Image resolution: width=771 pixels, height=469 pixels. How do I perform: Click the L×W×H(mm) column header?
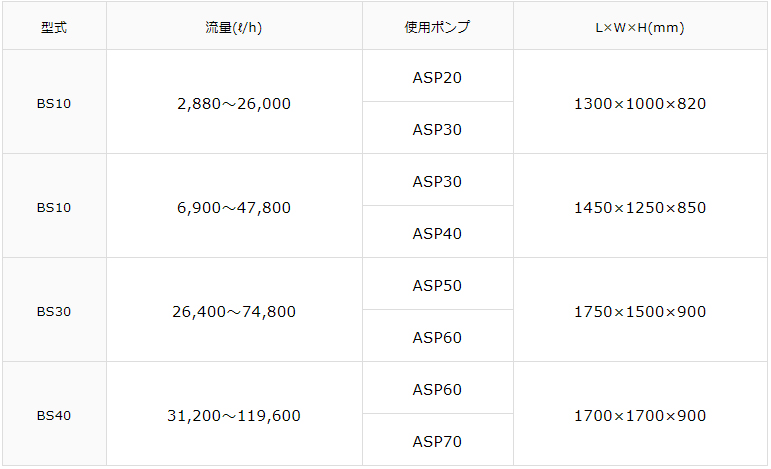pyautogui.click(x=639, y=28)
